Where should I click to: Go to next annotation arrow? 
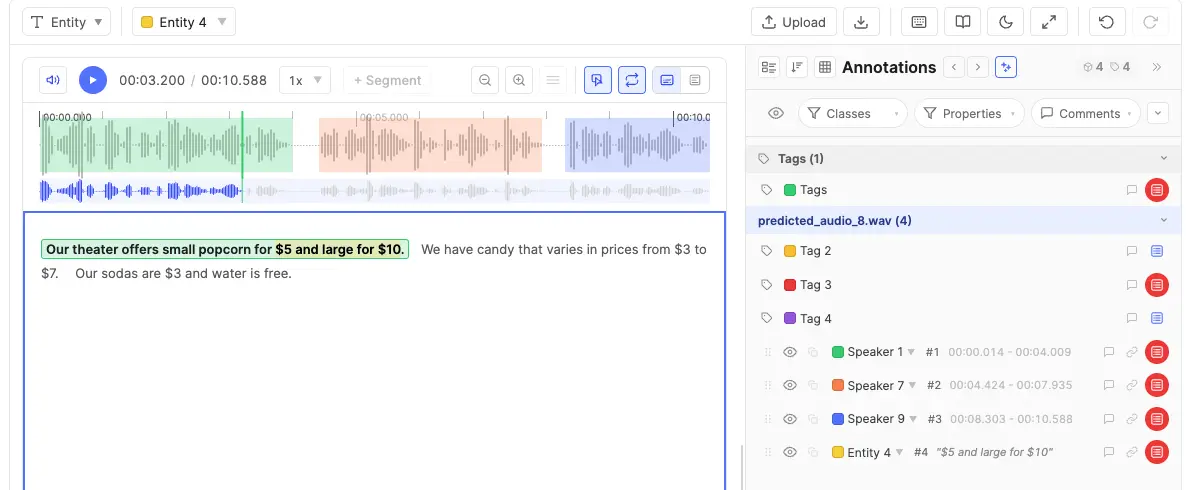978,67
